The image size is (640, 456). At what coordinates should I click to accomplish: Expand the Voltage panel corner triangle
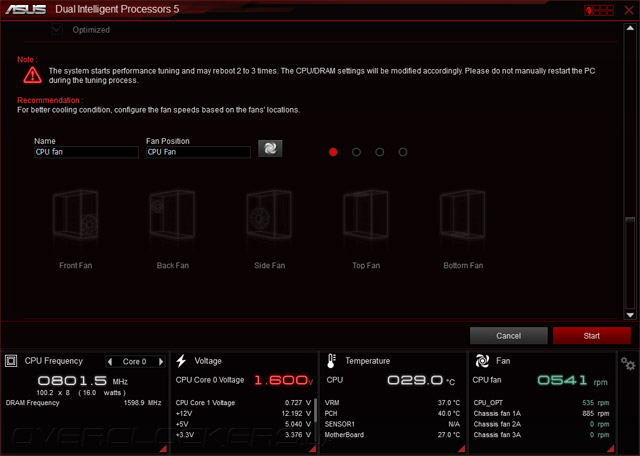pos(313,449)
